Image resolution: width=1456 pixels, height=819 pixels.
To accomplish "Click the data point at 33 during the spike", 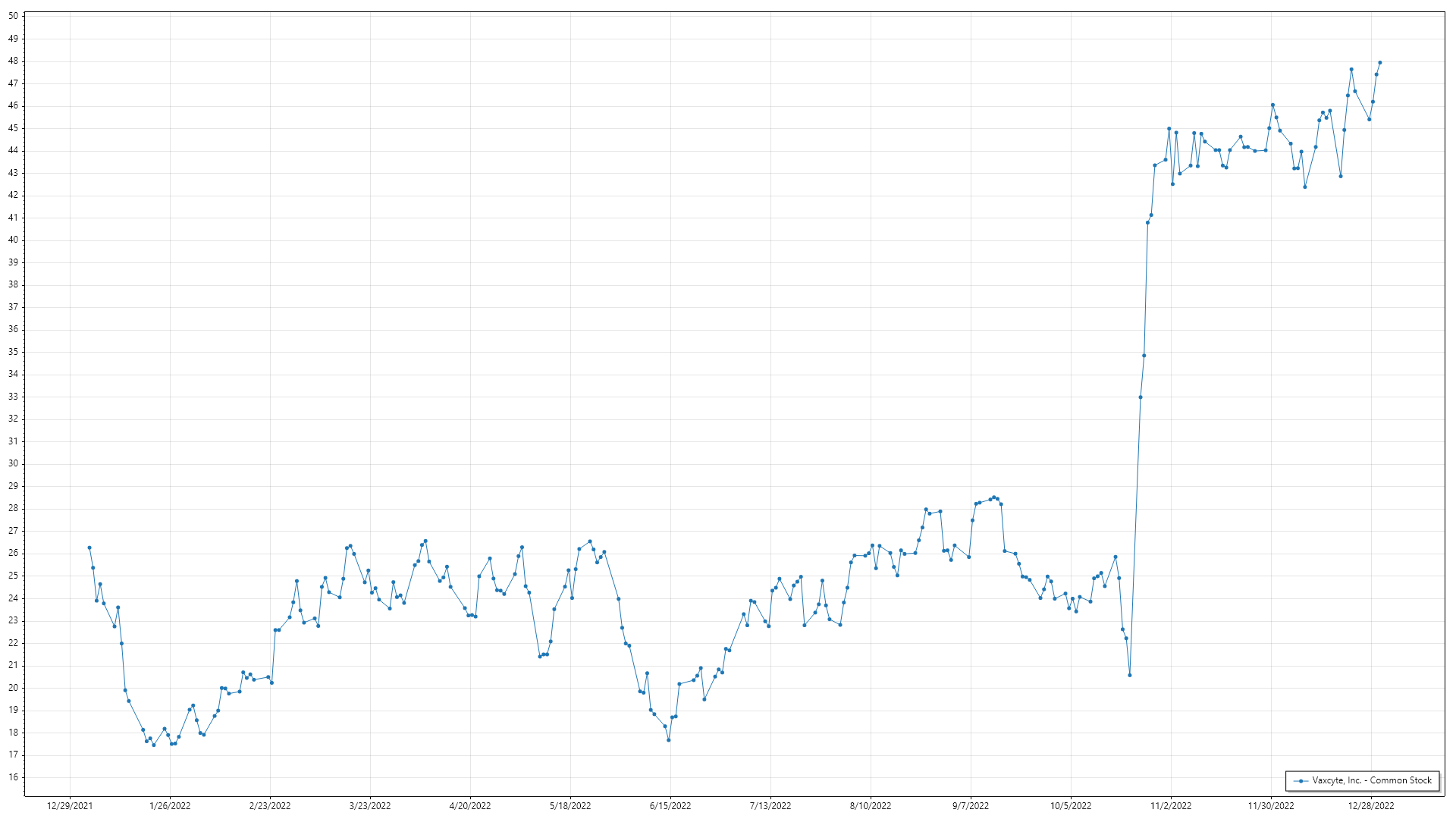I will pyautogui.click(x=1141, y=397).
